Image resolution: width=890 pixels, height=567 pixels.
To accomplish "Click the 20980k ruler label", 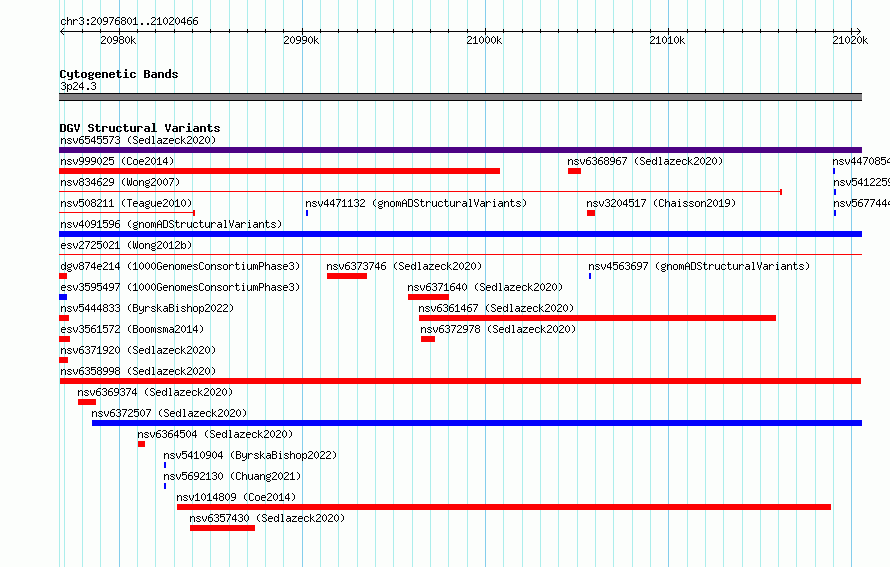I will 118,40.
